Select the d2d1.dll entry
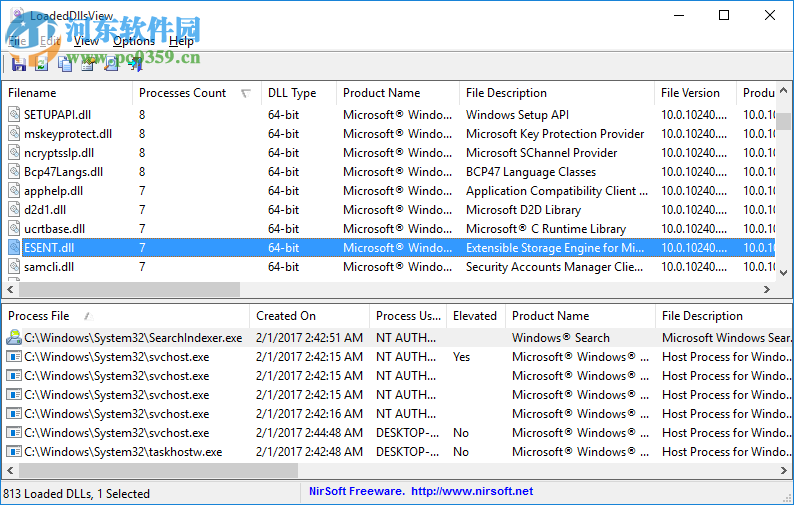The width and height of the screenshot is (794, 505). [45, 210]
